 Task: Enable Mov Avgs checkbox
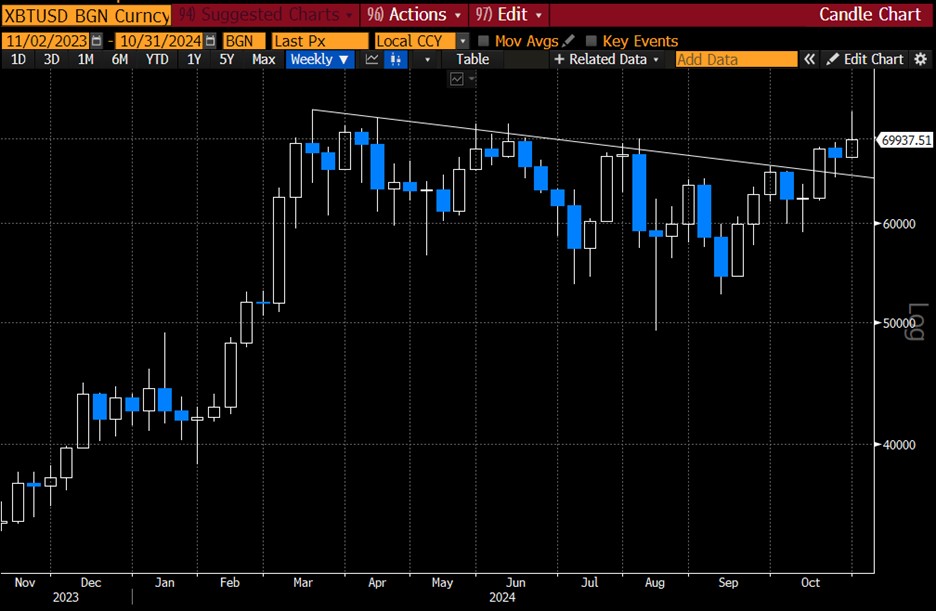tap(484, 41)
